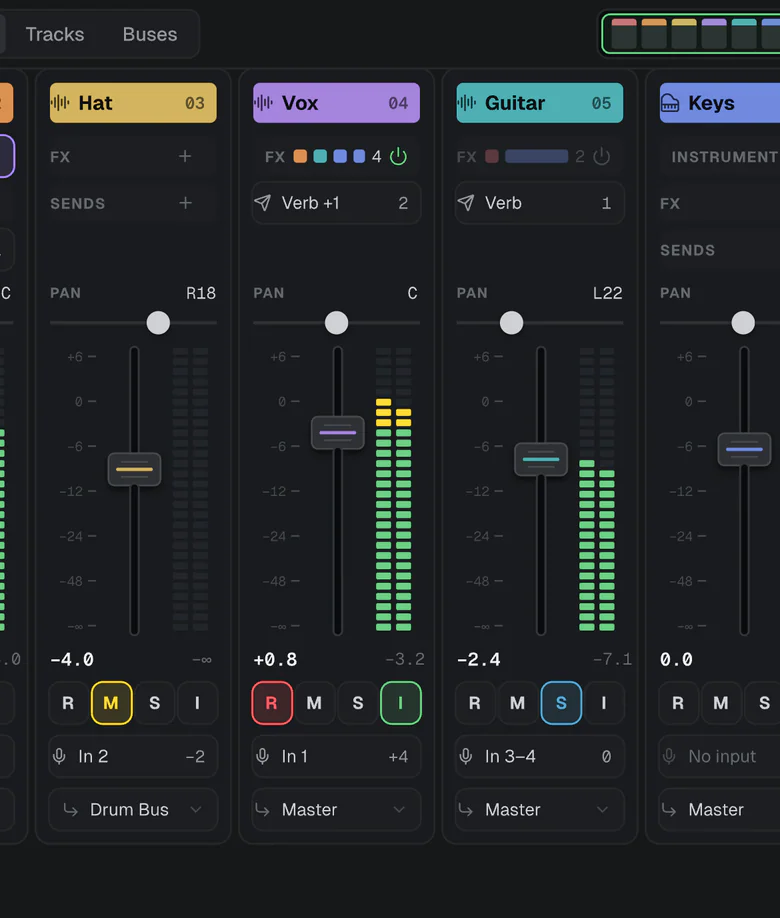Click the Keys track piano icon
This screenshot has width=780, height=918.
pyautogui.click(x=670, y=103)
